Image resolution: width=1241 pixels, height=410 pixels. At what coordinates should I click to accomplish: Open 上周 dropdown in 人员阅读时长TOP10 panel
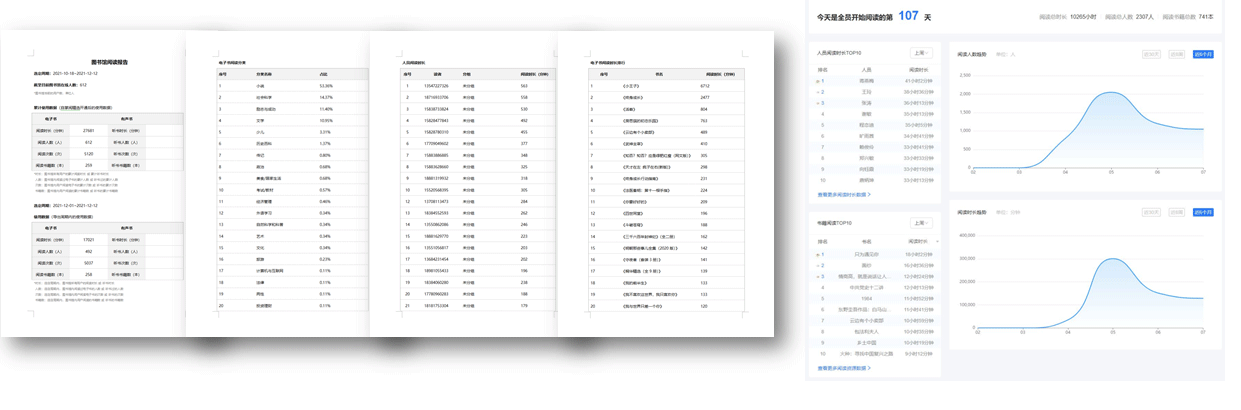pyautogui.click(x=920, y=53)
